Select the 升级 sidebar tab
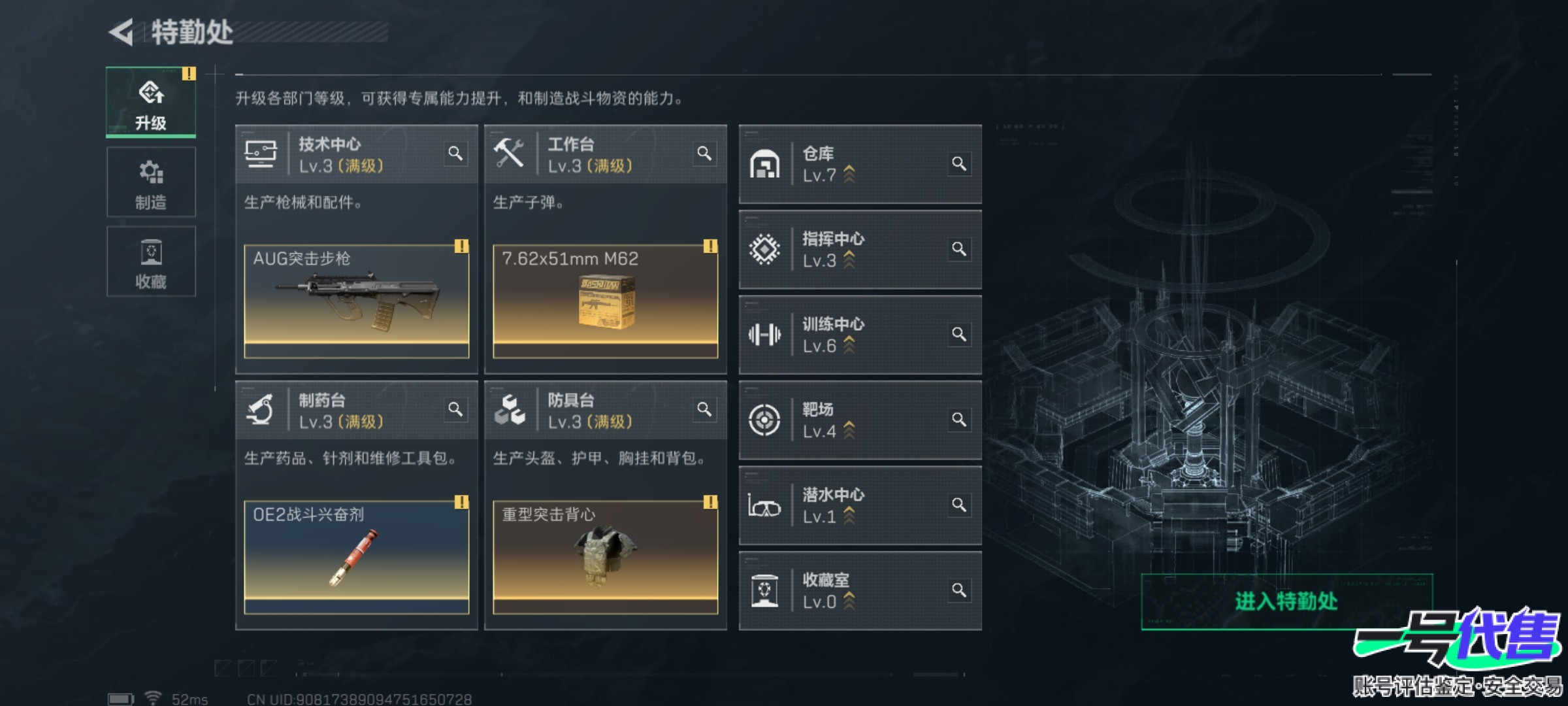1568x706 pixels. click(151, 103)
